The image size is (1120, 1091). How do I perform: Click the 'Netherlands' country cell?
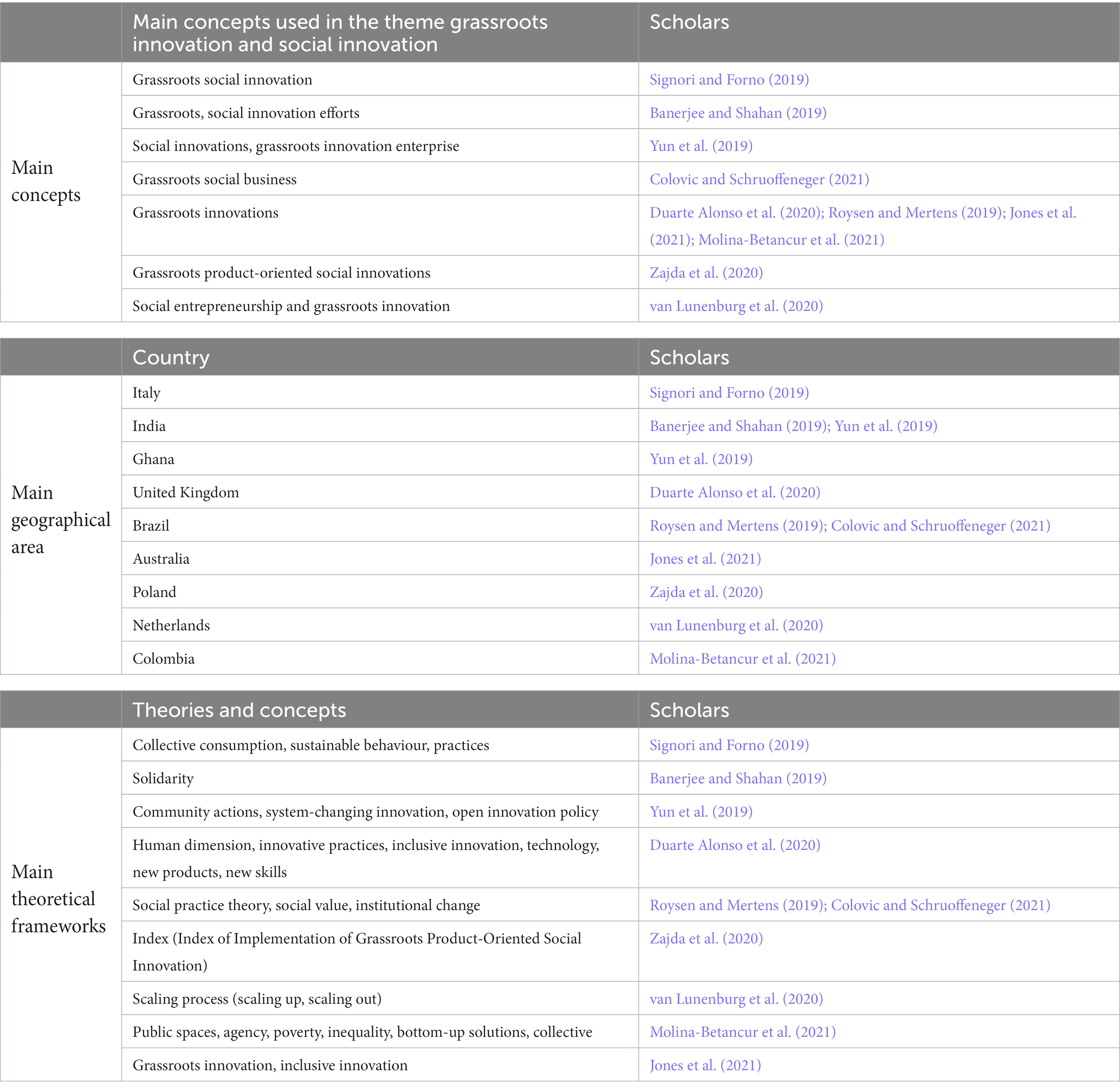pos(380,625)
